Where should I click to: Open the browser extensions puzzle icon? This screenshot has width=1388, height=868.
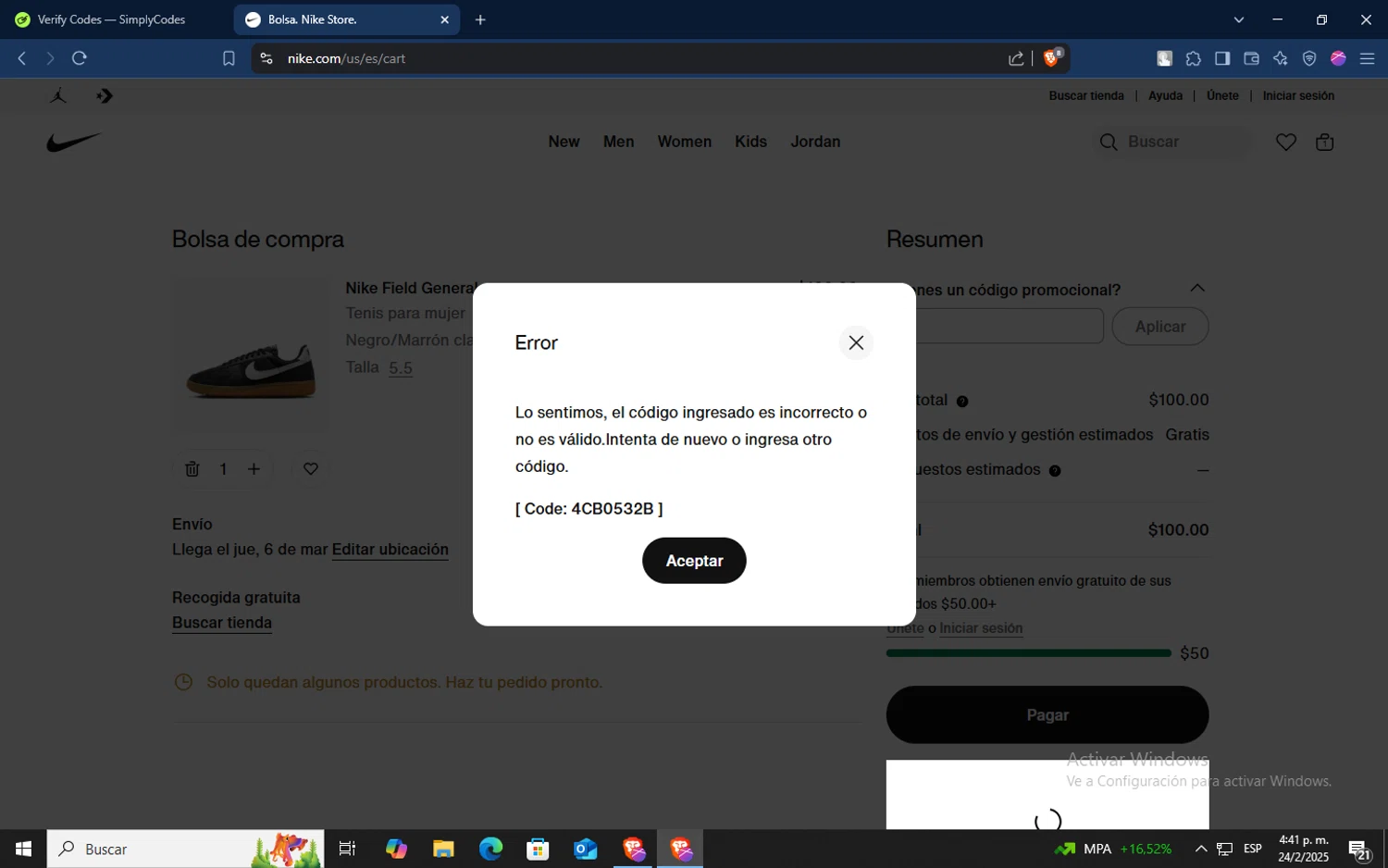(x=1194, y=58)
